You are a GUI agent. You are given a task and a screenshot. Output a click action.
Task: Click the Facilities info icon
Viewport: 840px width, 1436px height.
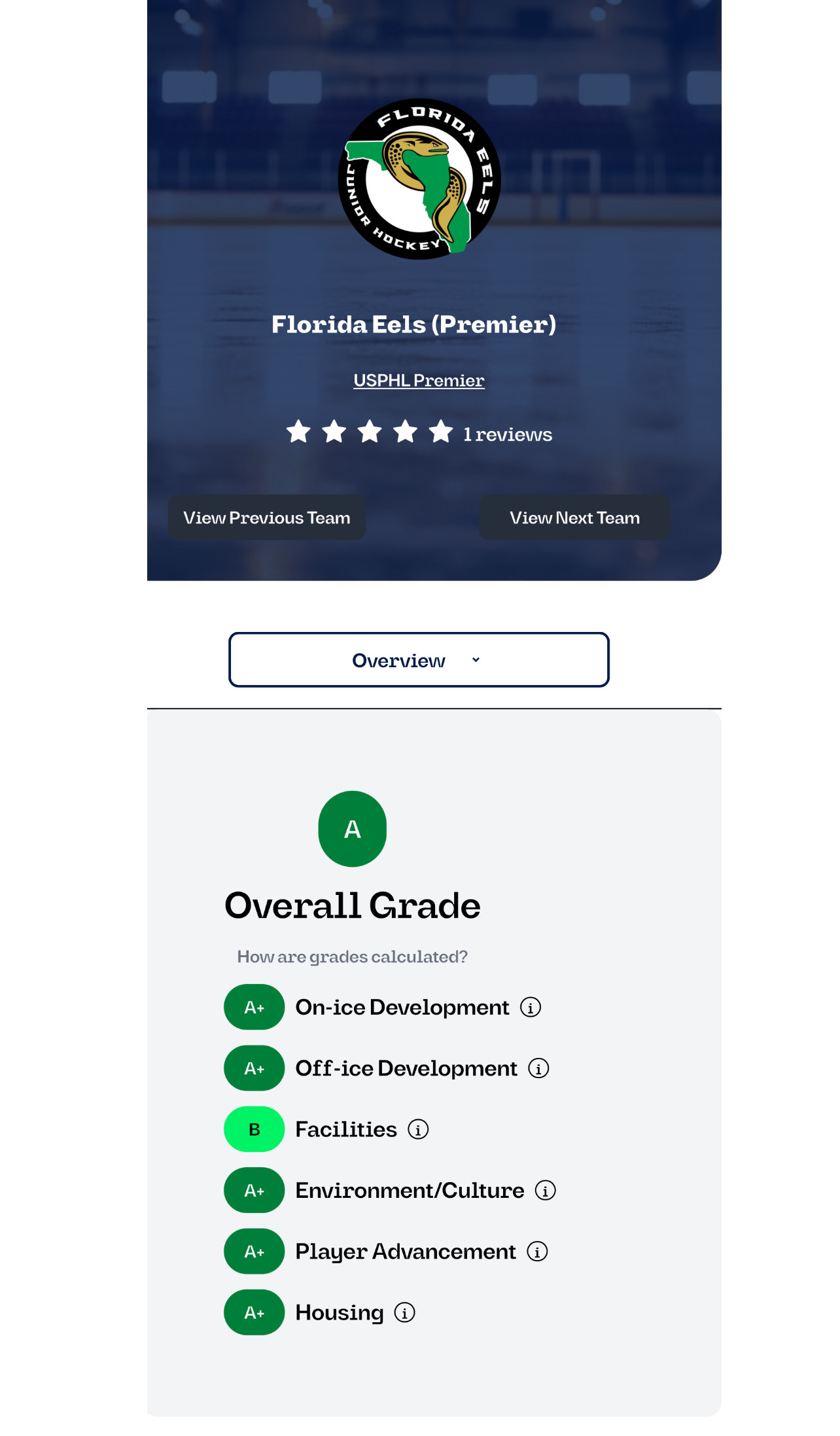tap(419, 1129)
